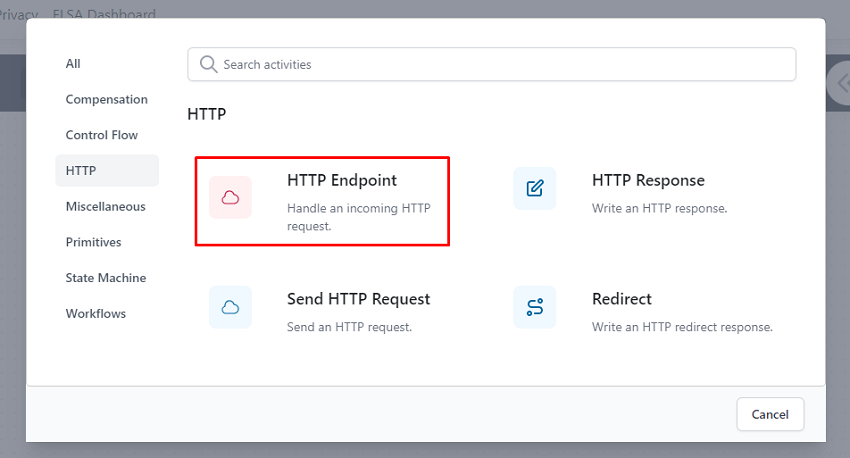Cancel the activity picker dialog

click(770, 414)
